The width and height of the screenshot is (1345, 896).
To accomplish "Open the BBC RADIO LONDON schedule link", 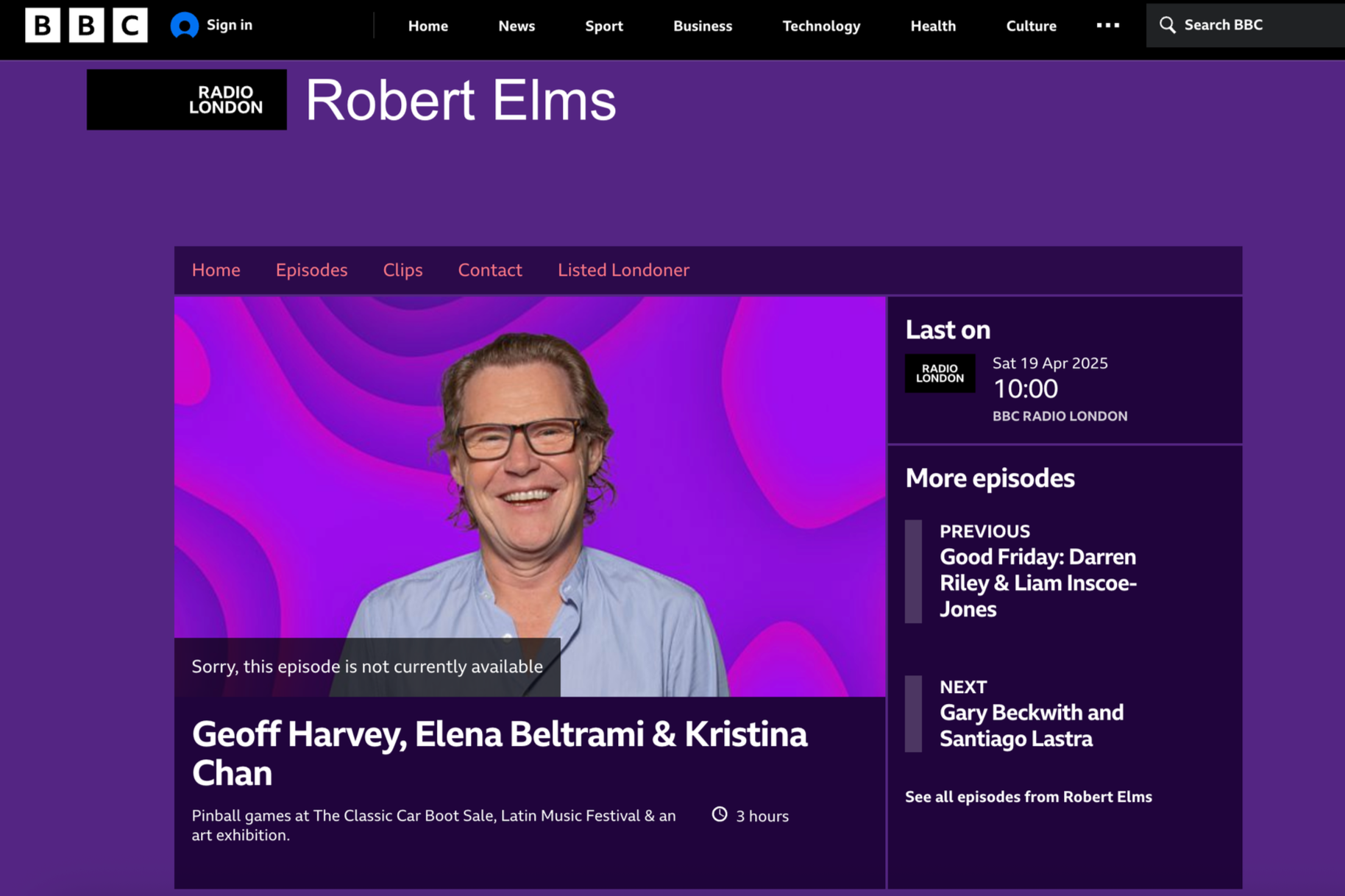I will 1060,416.
